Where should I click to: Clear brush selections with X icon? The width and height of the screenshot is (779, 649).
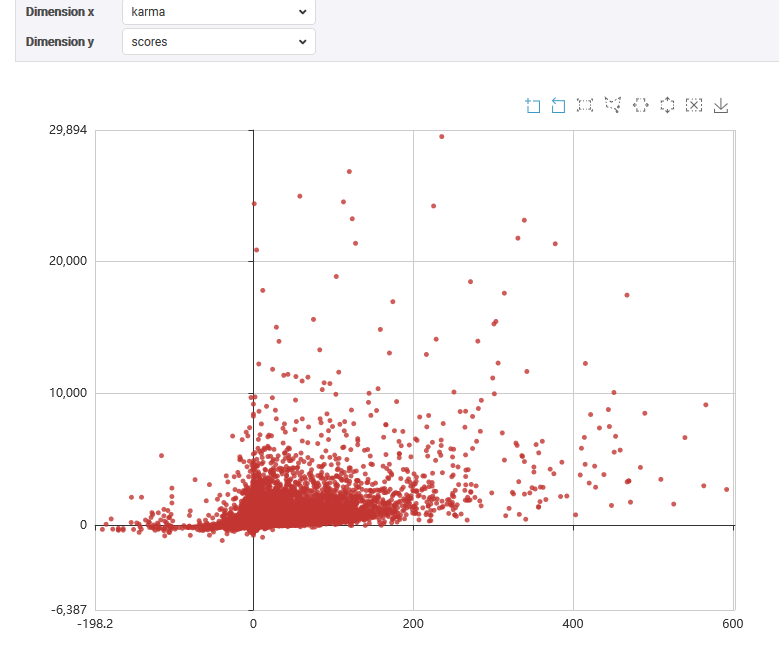pos(694,105)
